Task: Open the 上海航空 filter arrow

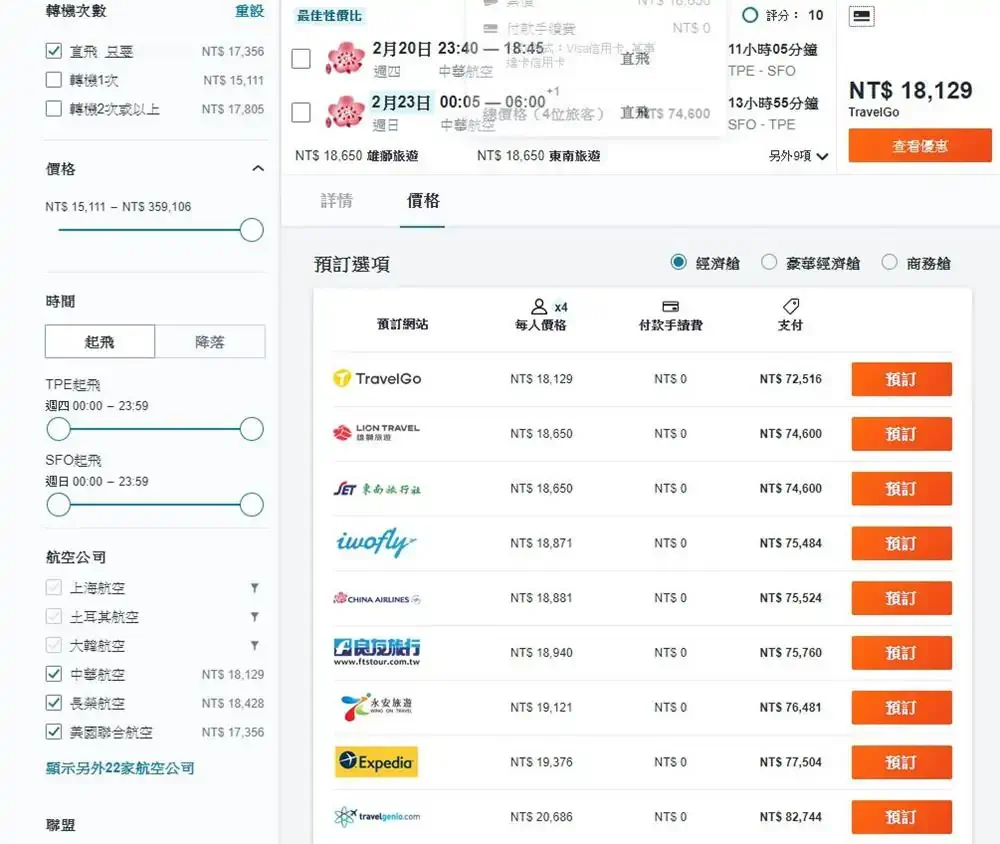Action: tap(254, 588)
